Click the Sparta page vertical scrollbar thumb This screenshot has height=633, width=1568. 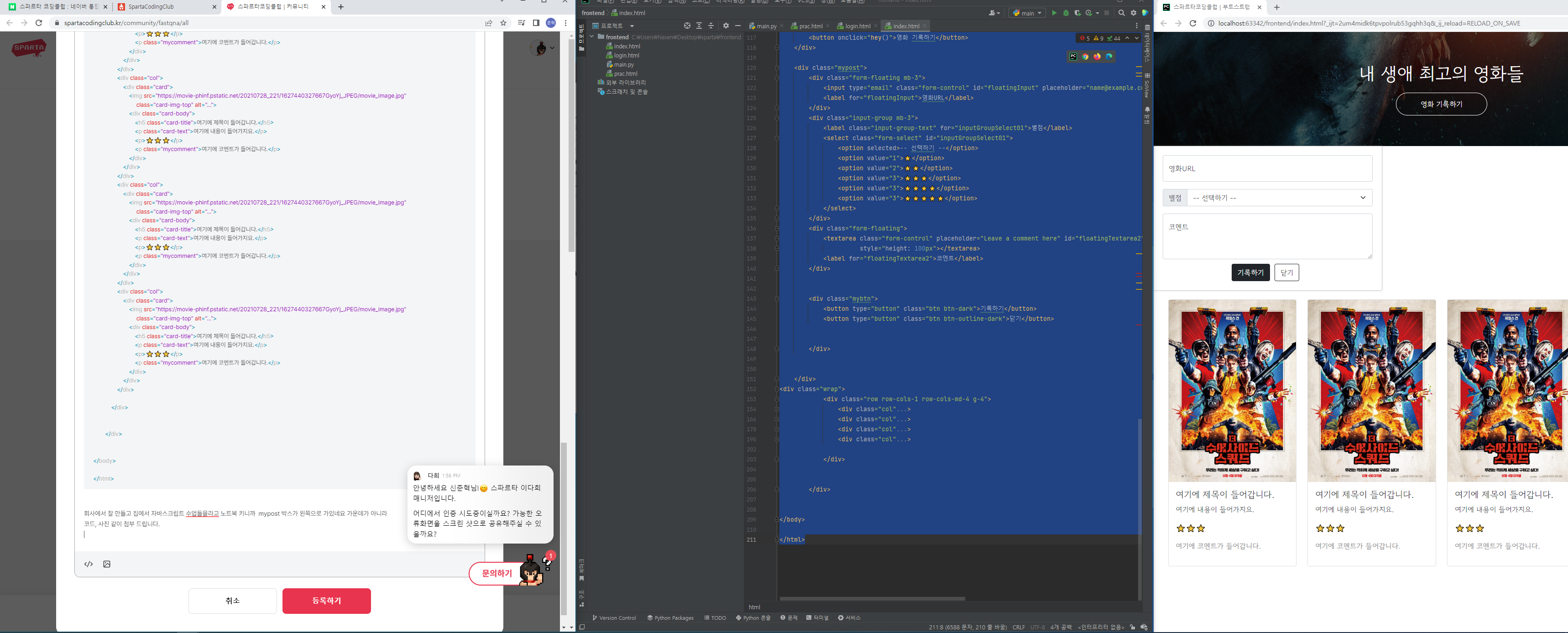pos(571,145)
